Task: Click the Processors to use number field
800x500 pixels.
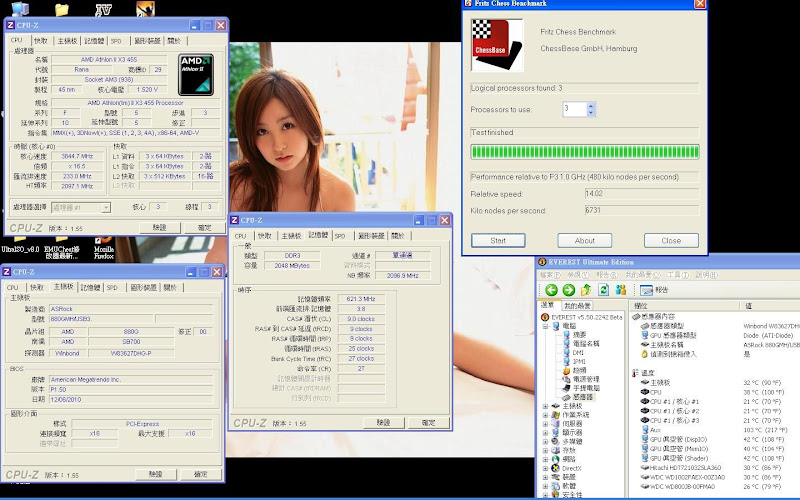Action: pyautogui.click(x=574, y=109)
